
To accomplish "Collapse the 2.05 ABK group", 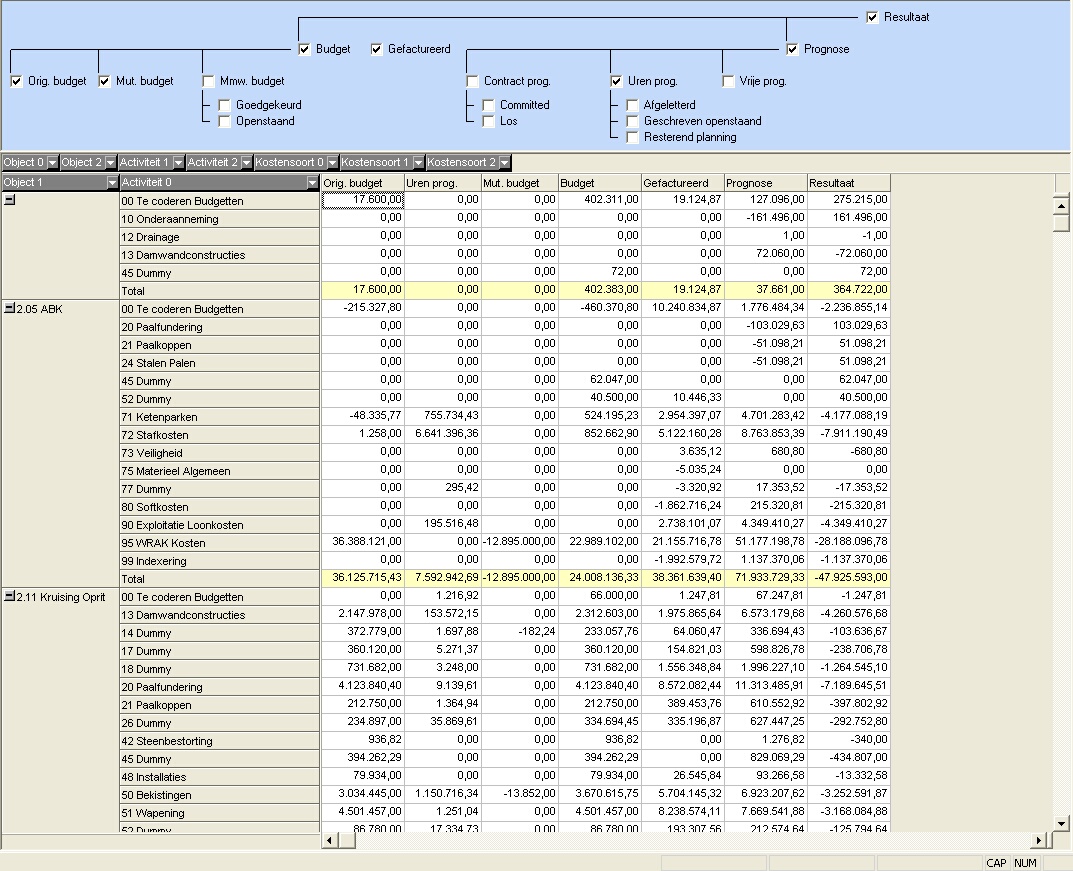I will point(10,309).
